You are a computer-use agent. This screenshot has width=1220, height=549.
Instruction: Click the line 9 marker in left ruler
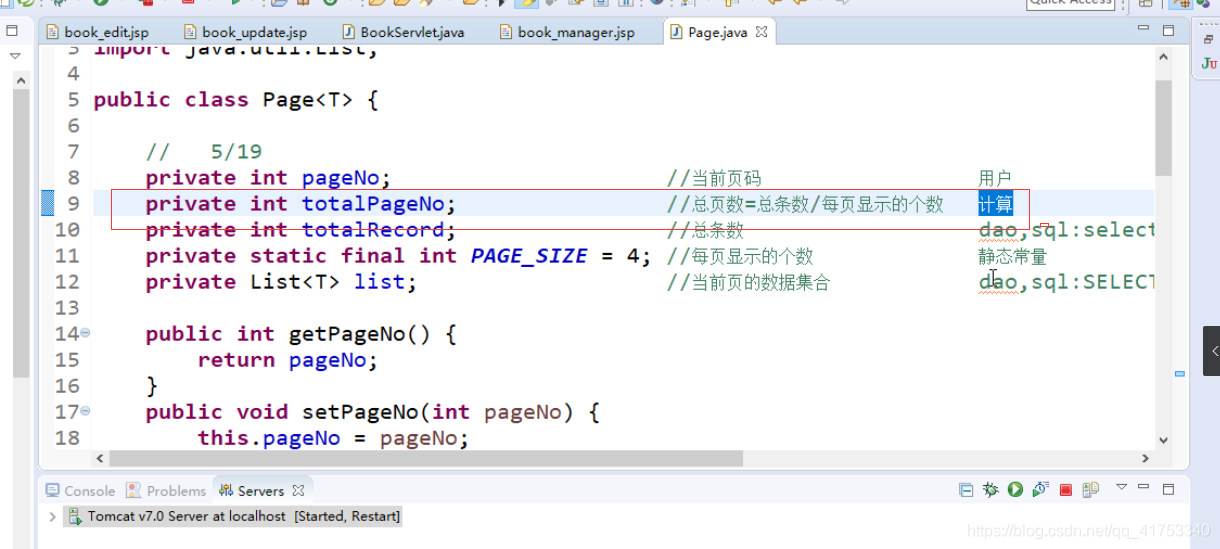[47, 204]
